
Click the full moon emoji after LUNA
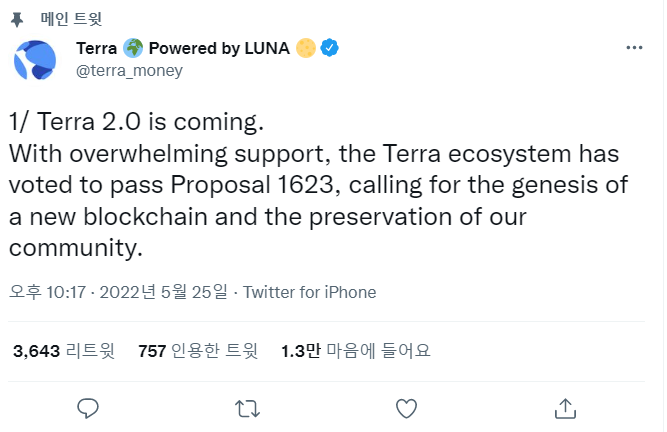(307, 49)
